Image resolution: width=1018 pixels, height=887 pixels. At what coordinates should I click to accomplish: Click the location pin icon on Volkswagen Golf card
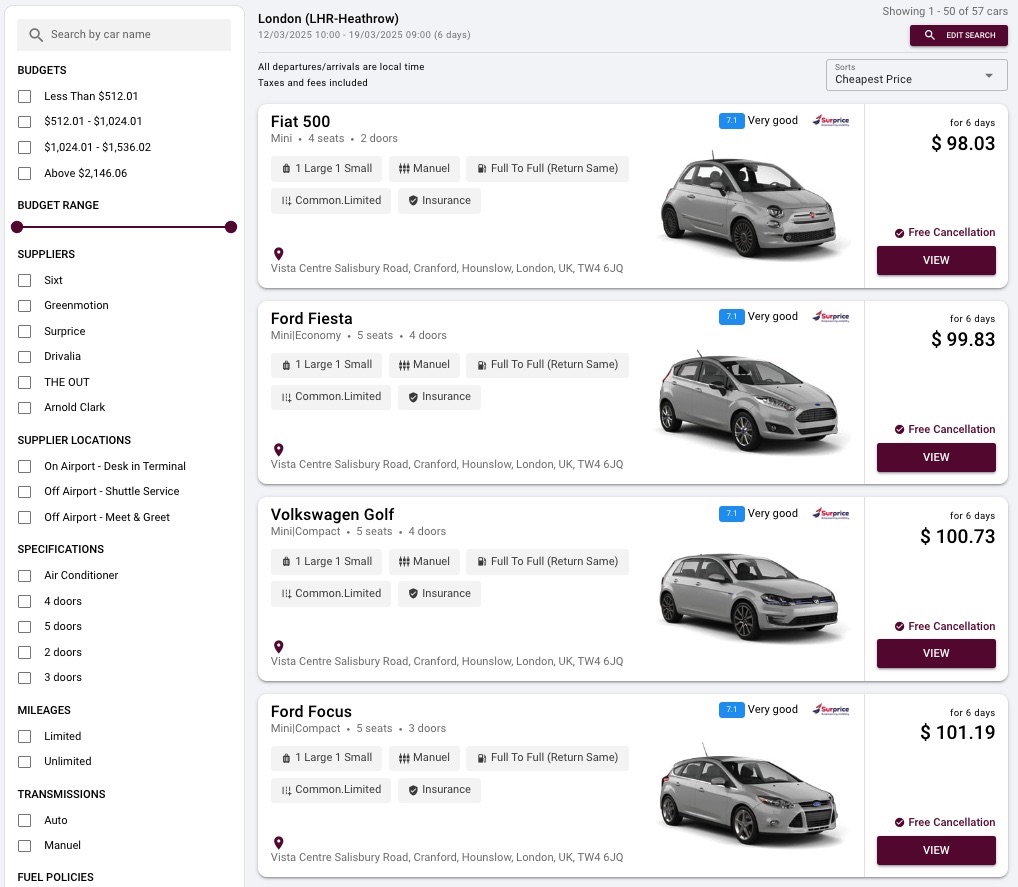pos(279,647)
